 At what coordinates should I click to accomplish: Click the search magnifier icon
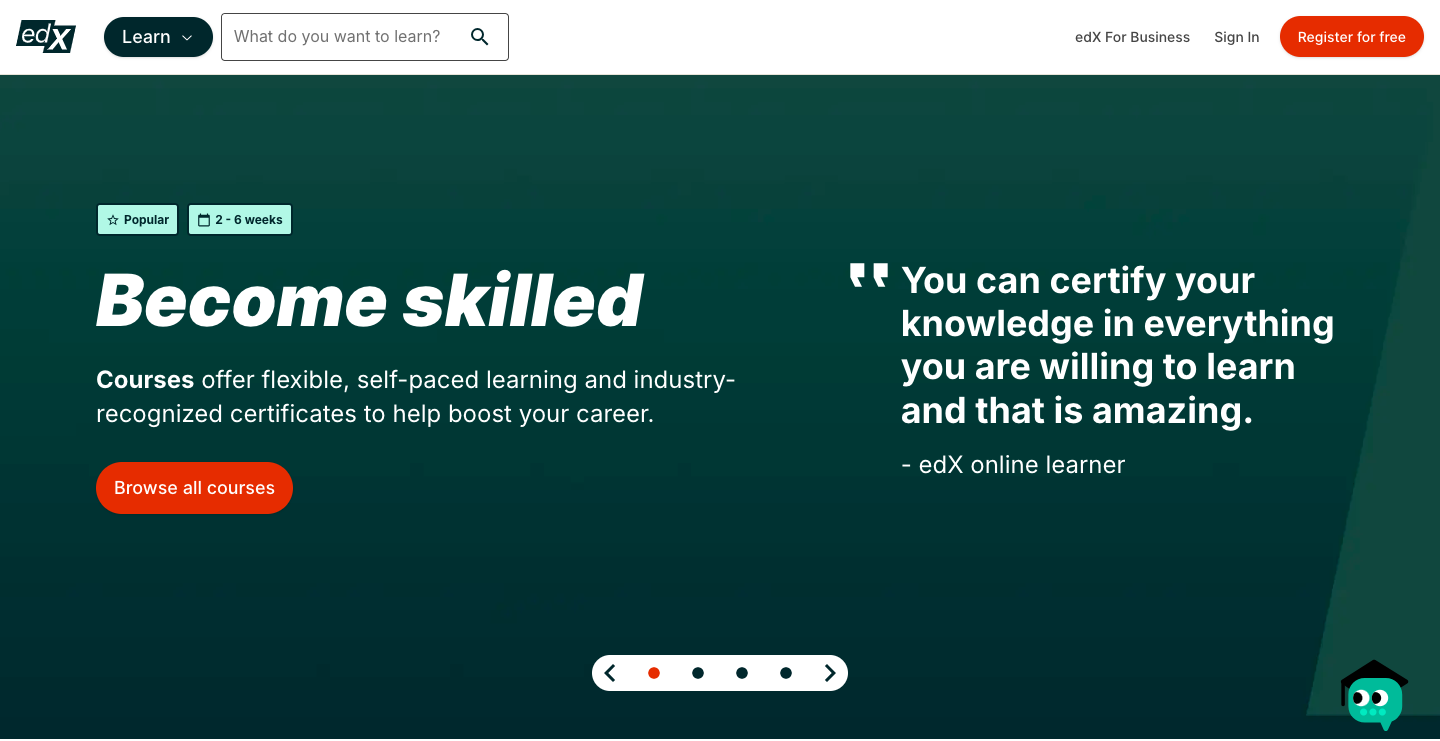(480, 36)
